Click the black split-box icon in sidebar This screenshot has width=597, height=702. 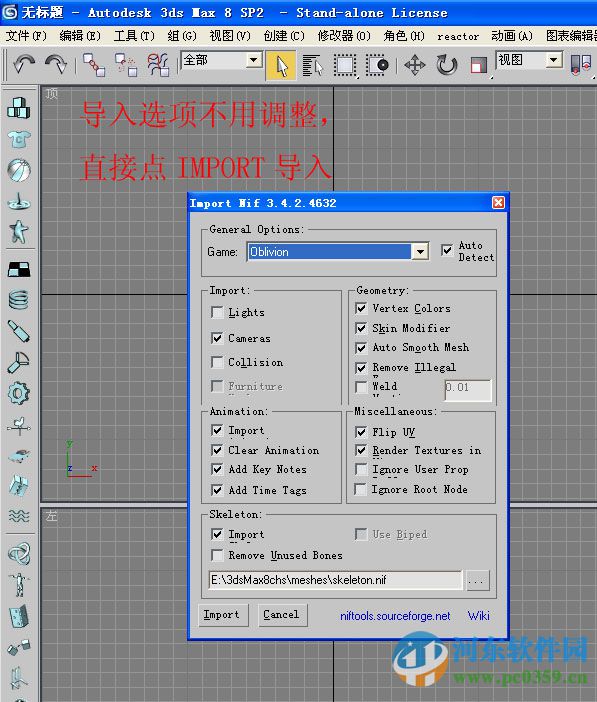click(19, 270)
